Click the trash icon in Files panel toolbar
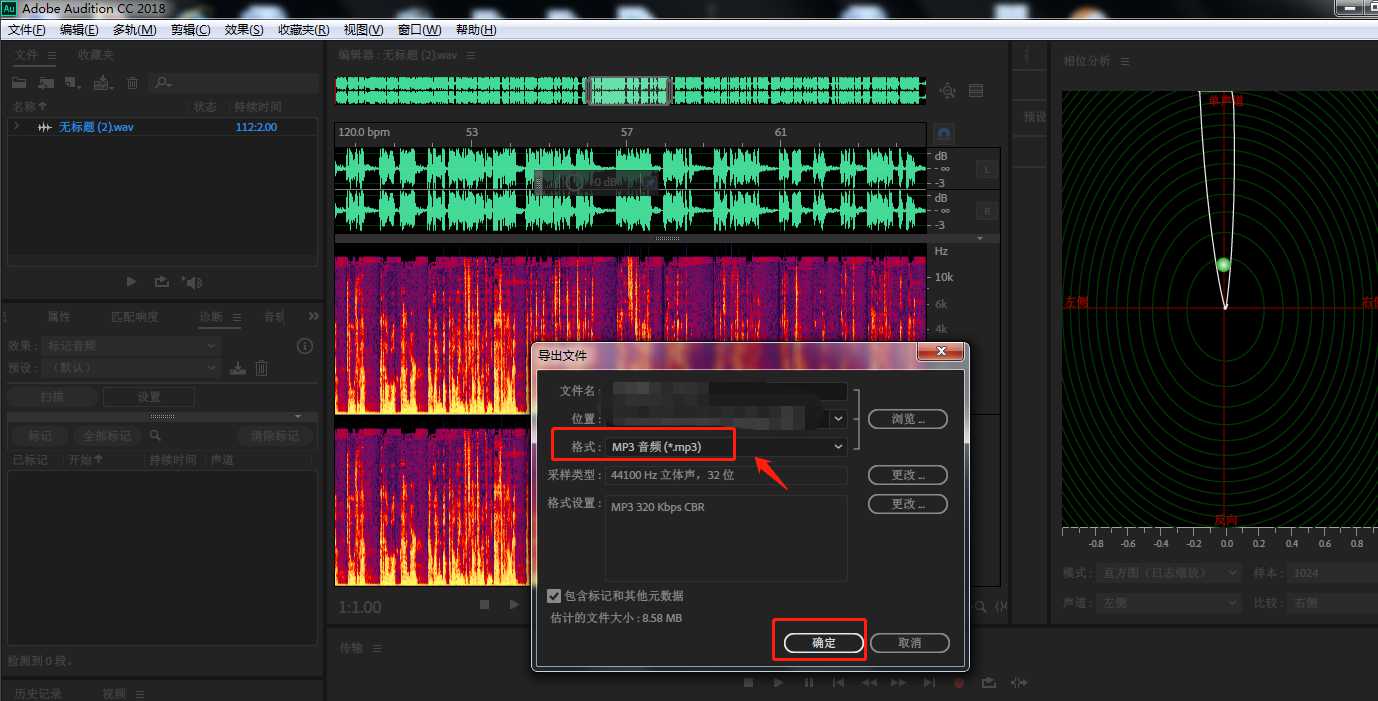 (132, 83)
